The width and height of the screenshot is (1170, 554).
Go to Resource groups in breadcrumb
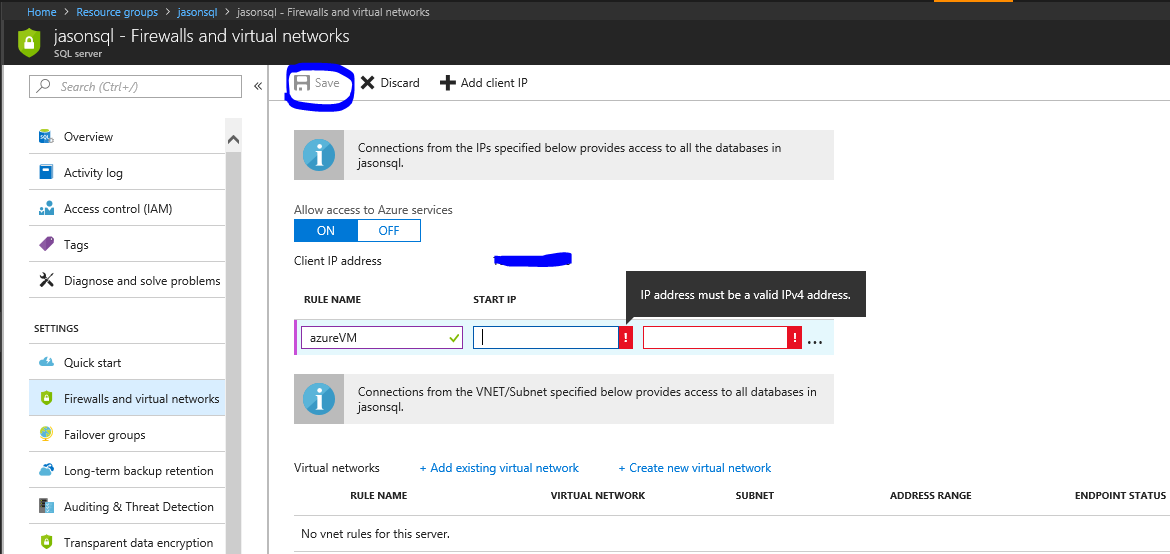pyautogui.click(x=115, y=12)
